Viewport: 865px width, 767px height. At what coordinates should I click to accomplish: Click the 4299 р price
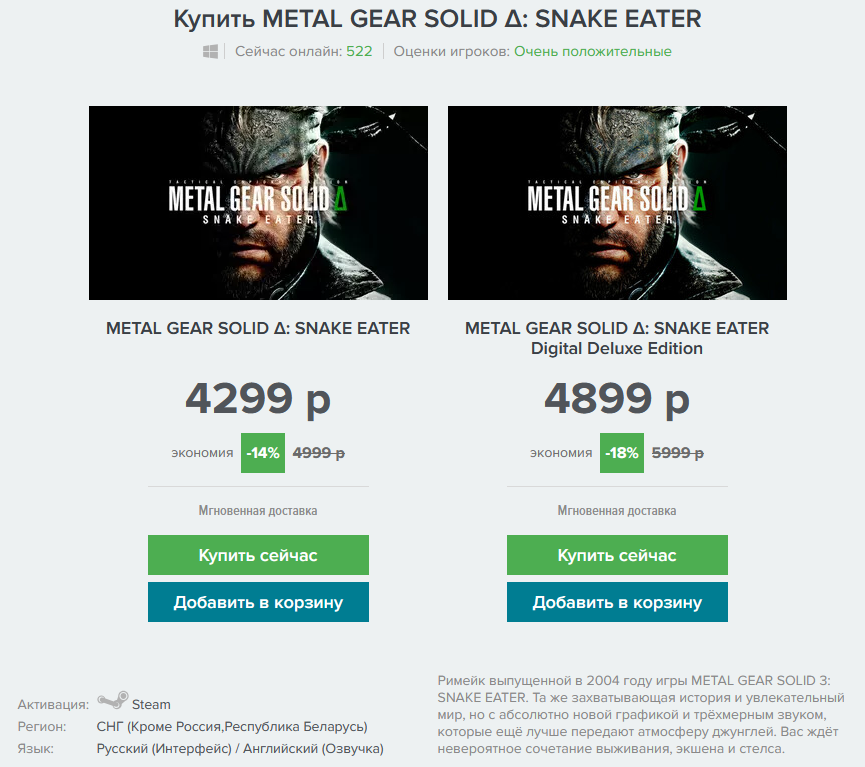258,399
